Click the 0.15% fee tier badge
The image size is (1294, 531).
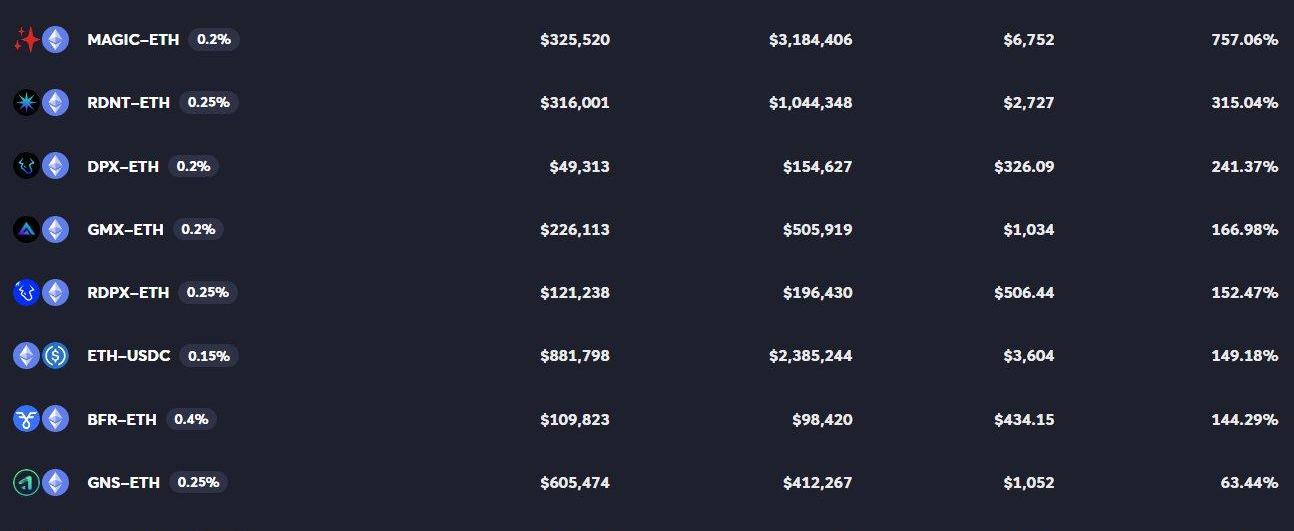pyautogui.click(x=209, y=356)
